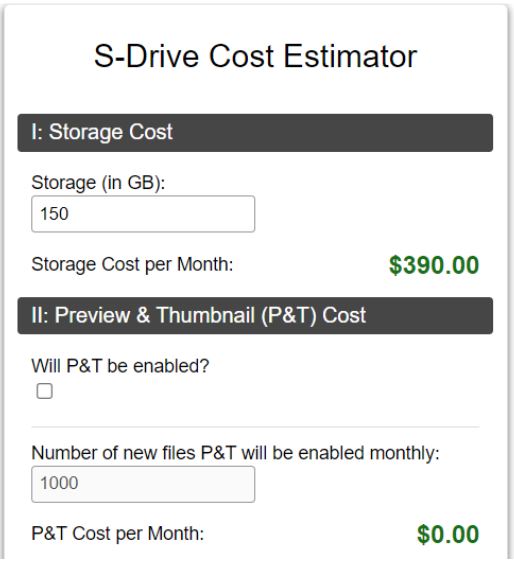Tick the P&T checkbox under section II
This screenshot has height=562, width=514.
point(44,391)
